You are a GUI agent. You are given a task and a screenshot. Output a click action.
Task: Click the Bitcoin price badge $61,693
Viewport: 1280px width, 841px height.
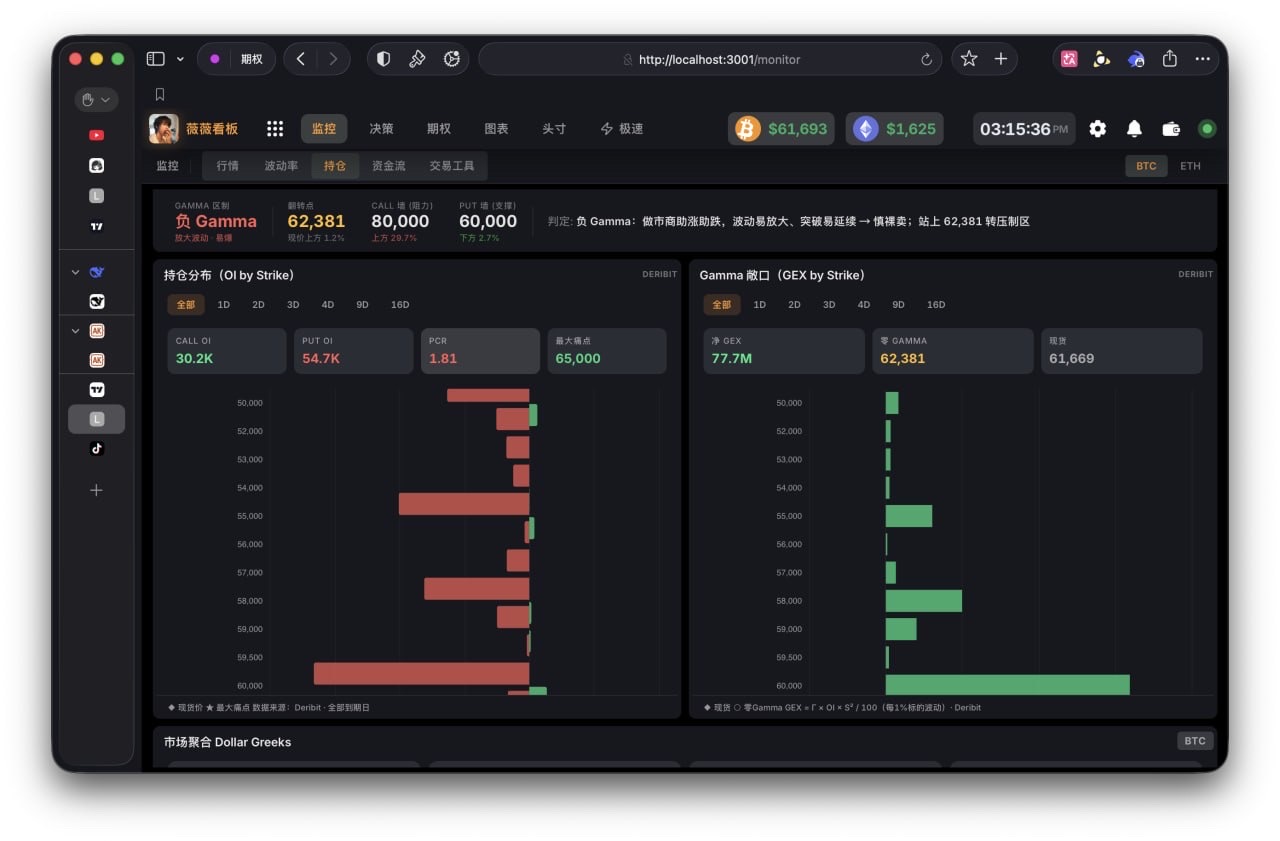(781, 129)
